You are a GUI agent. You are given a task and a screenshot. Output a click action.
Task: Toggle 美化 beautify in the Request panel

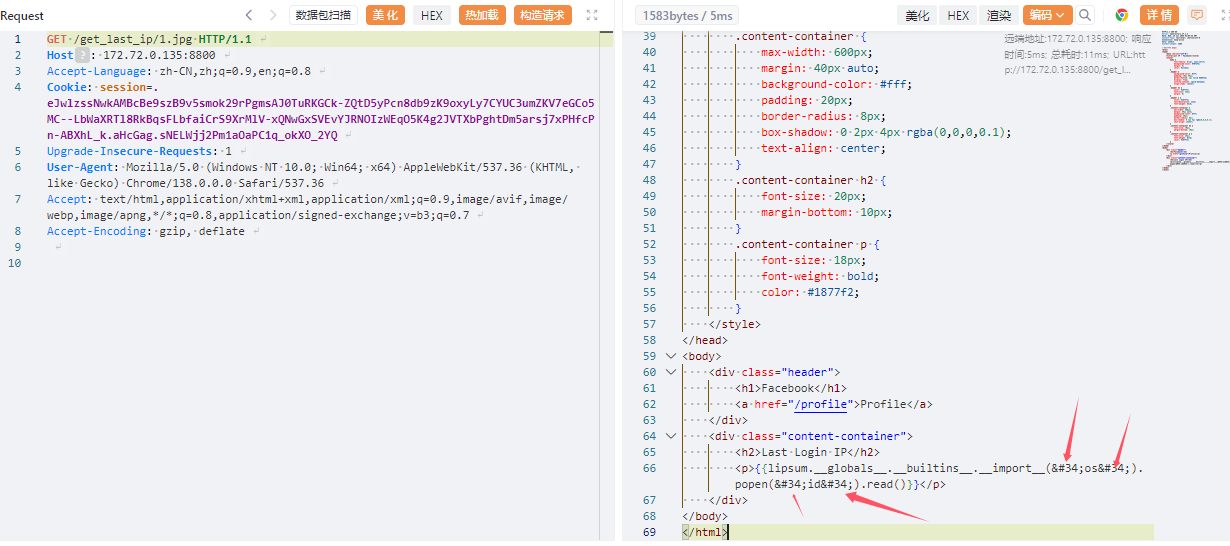pyautogui.click(x=387, y=15)
